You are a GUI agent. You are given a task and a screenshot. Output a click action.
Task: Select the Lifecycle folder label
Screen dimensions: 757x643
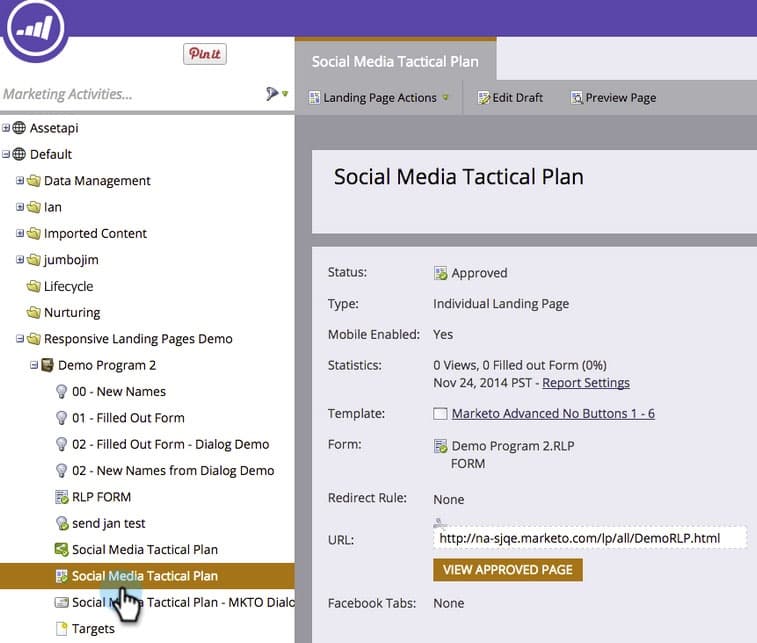click(x=69, y=286)
